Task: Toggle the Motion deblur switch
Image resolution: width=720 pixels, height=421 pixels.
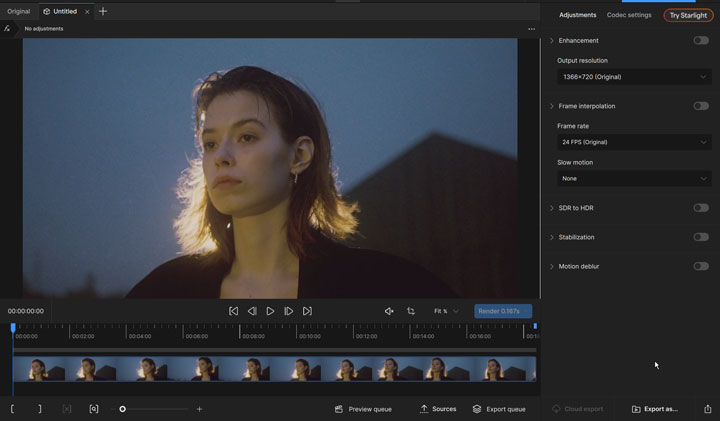Action: (701, 266)
